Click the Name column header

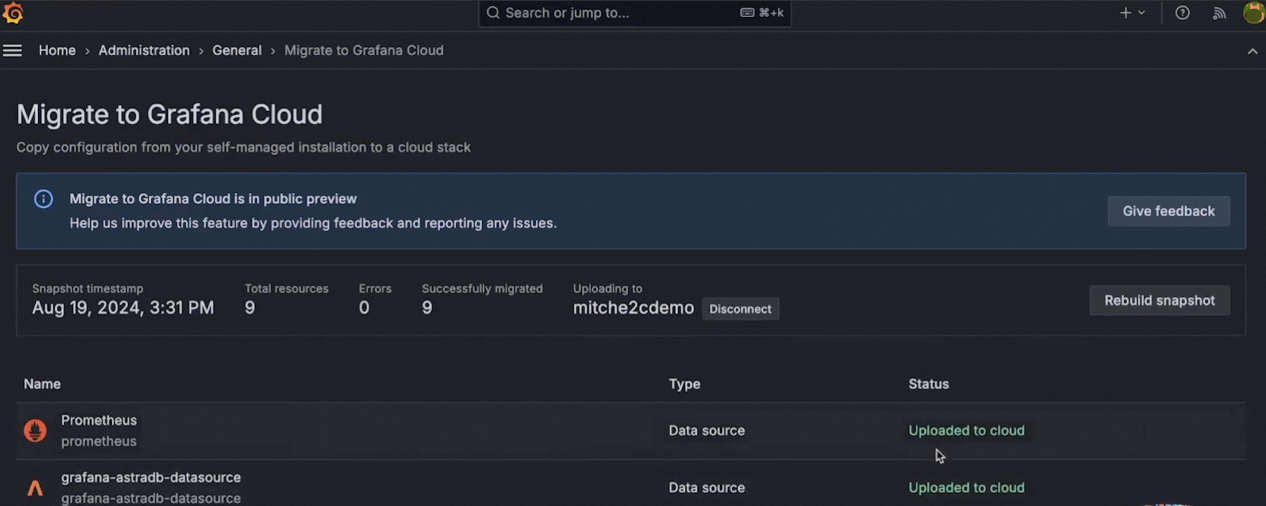(42, 384)
